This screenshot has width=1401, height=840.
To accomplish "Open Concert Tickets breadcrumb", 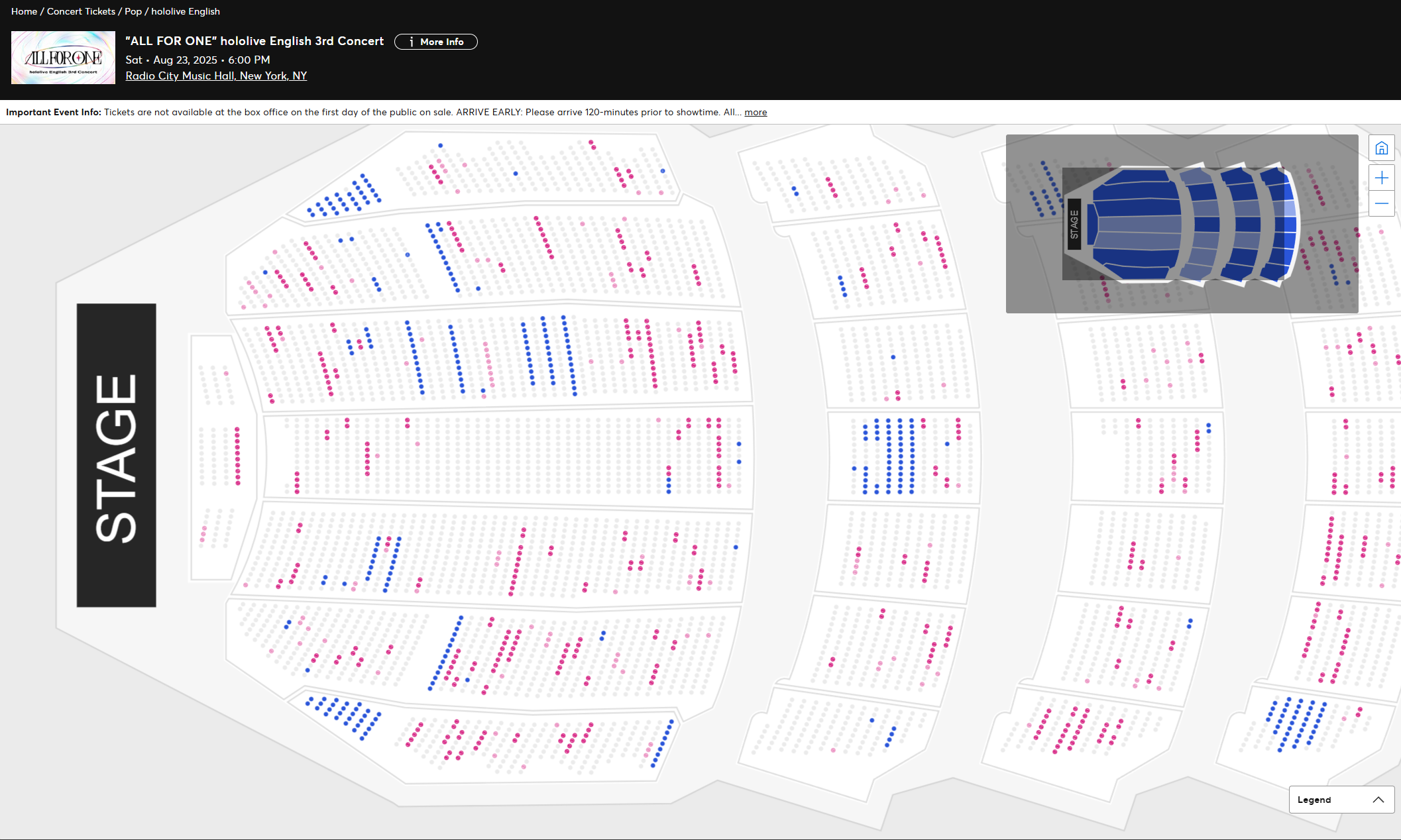I will [x=81, y=11].
